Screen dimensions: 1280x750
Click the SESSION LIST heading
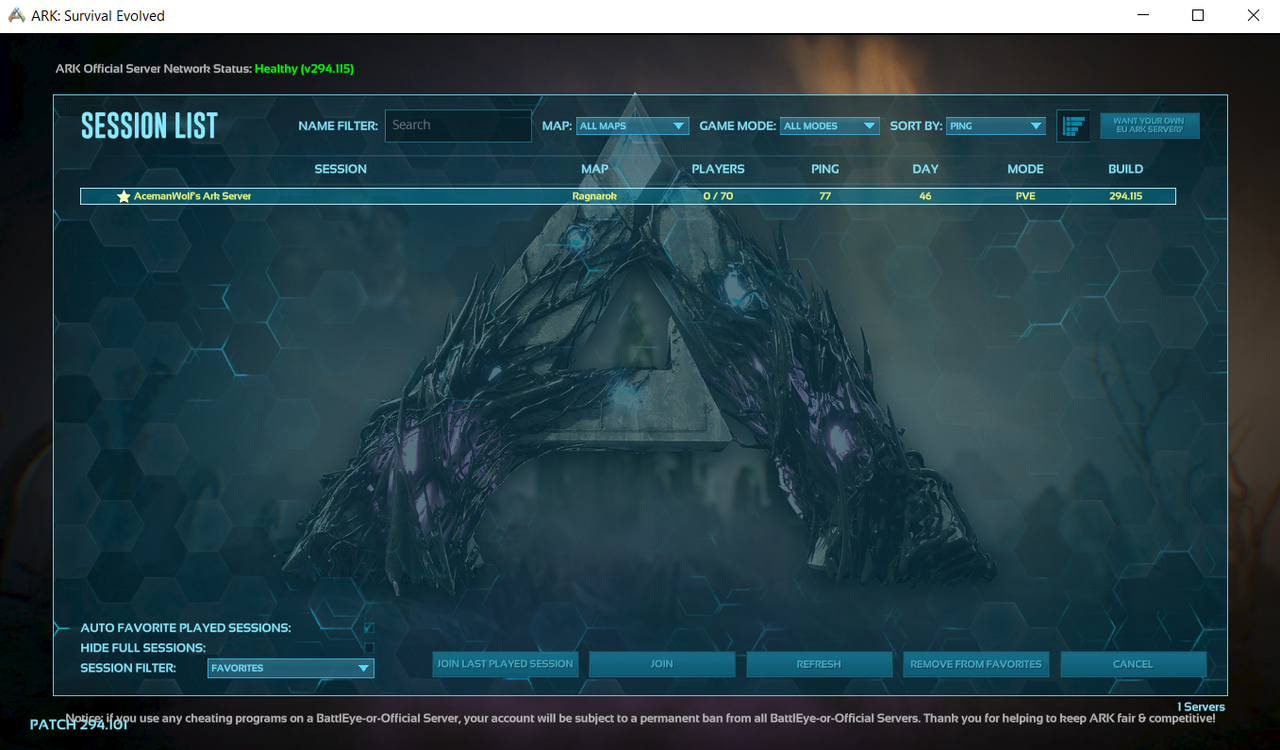[x=149, y=126]
